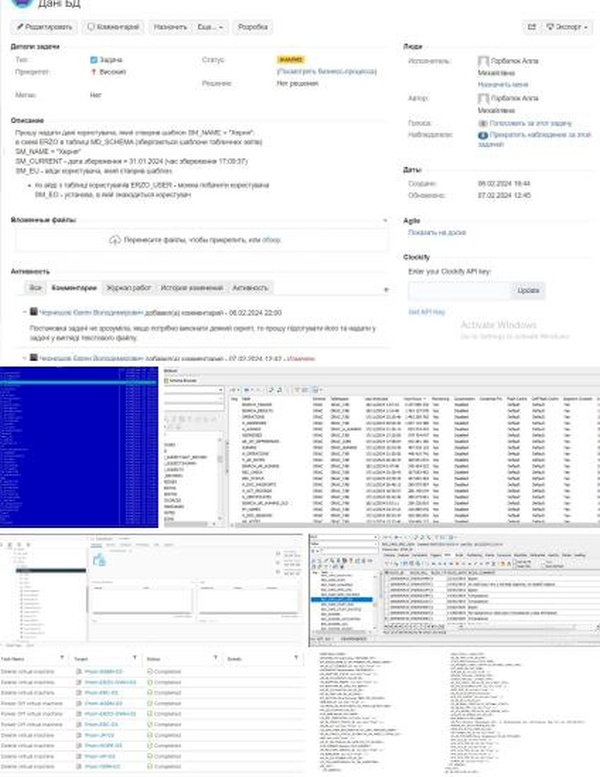Click the Розробка workflow button
The height and width of the screenshot is (777, 600).
pyautogui.click(x=252, y=27)
